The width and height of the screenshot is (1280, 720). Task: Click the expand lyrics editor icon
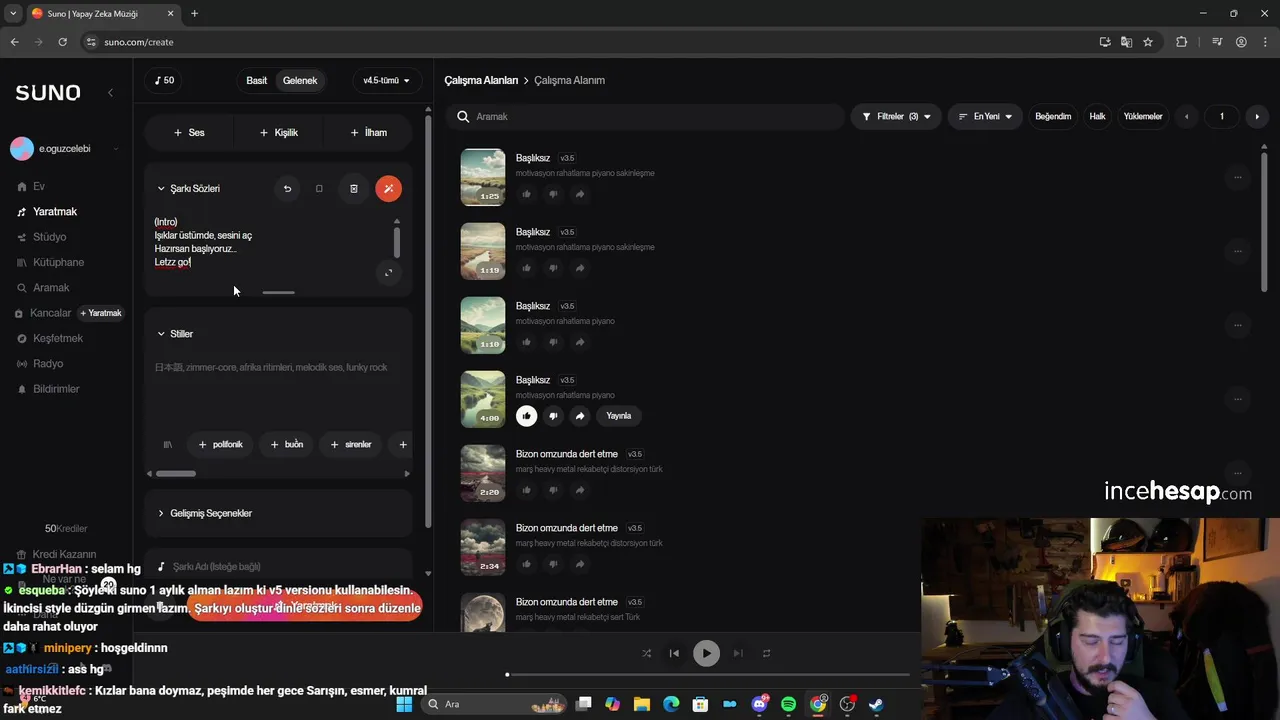click(x=388, y=273)
